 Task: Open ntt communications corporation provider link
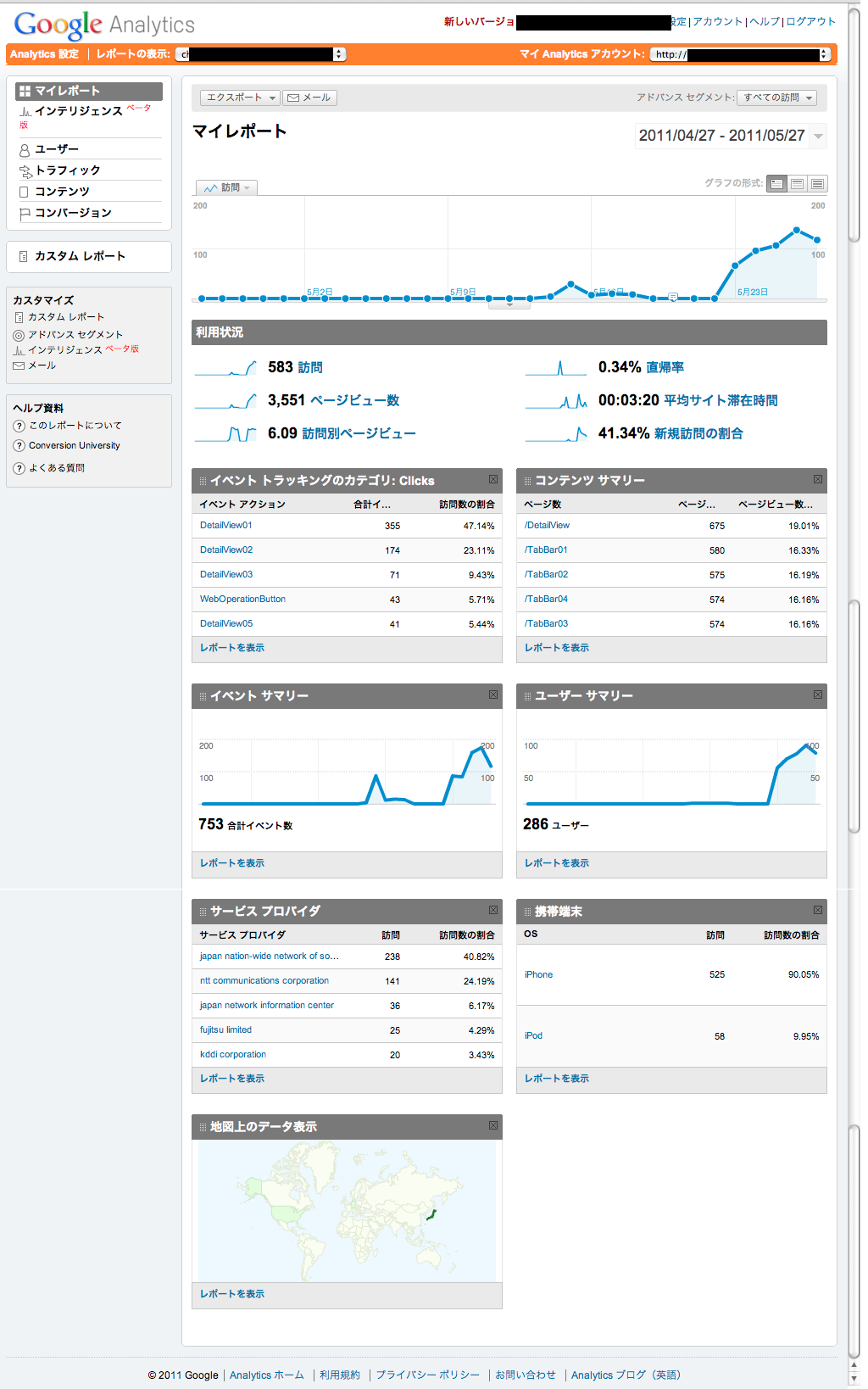[264, 981]
